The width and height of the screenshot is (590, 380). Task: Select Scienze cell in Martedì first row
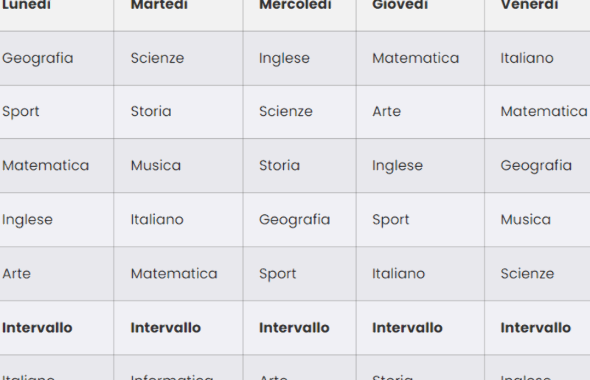click(178, 58)
